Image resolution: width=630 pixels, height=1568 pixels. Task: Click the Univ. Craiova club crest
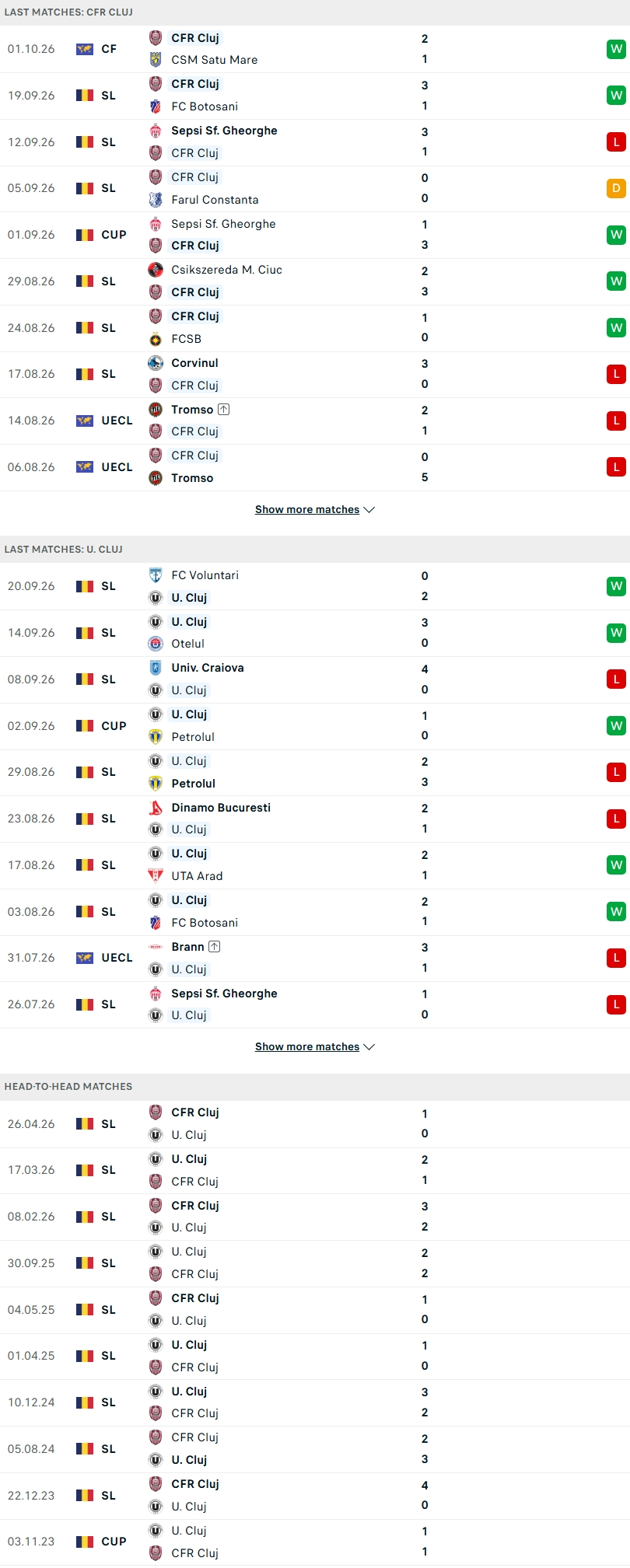156,668
